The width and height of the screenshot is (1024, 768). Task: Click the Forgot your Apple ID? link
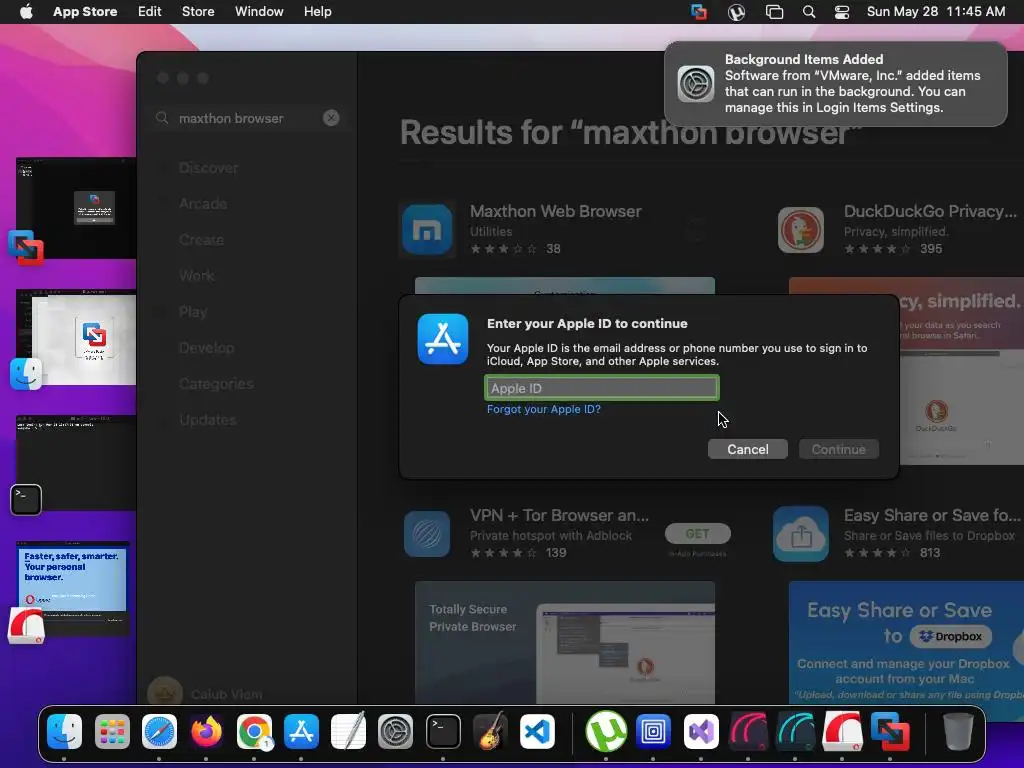tap(543, 409)
